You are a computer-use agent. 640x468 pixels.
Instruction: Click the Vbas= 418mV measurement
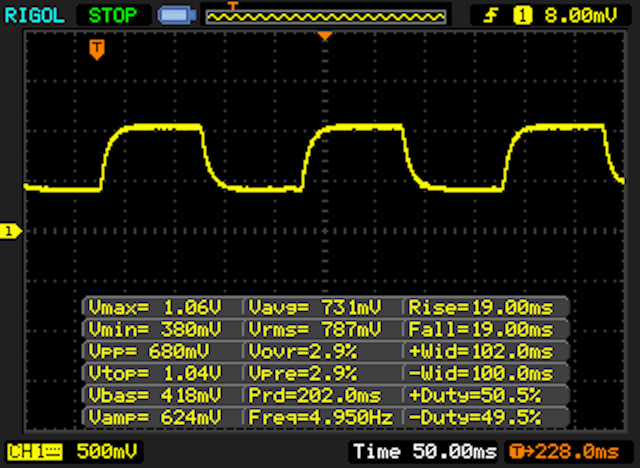pyautogui.click(x=155, y=395)
